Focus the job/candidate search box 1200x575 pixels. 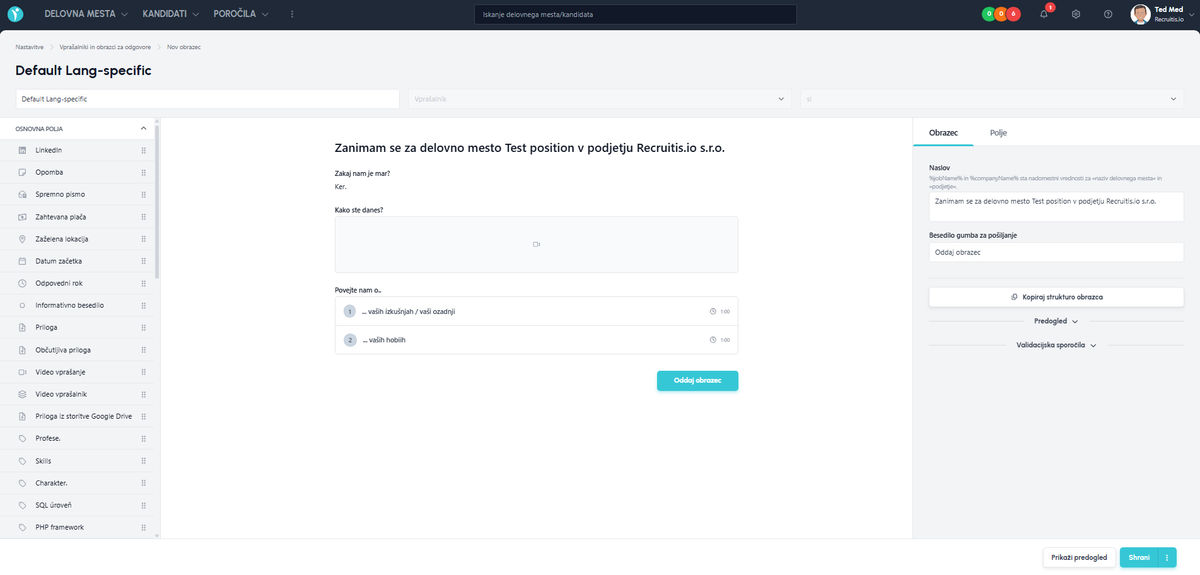pos(635,14)
